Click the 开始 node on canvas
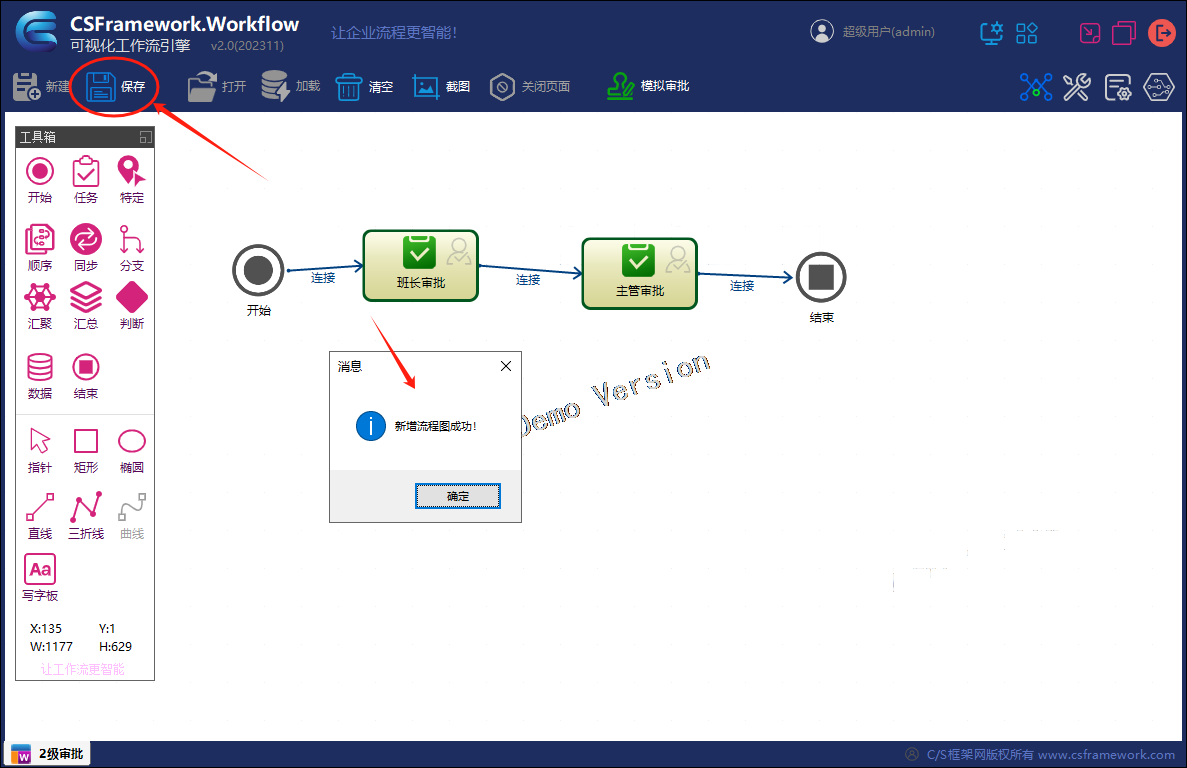 coord(258,270)
